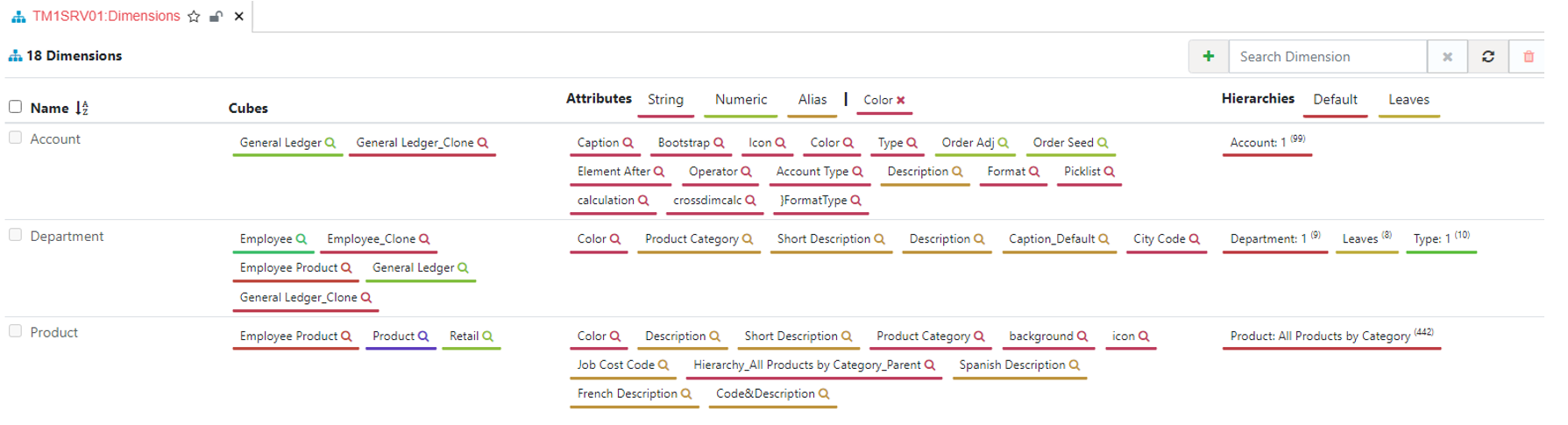This screenshot has height=425, width=1568.
Task: Click the green plus add dimension icon
Action: [x=1209, y=56]
